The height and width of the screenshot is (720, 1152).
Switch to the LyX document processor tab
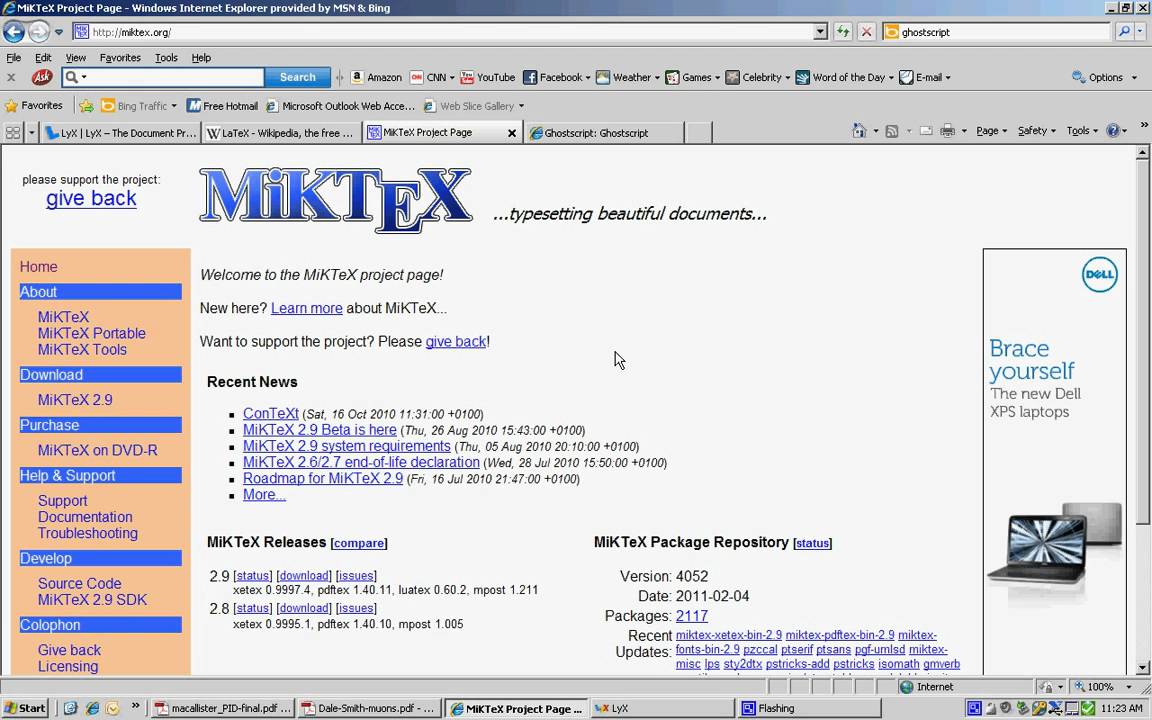120,133
